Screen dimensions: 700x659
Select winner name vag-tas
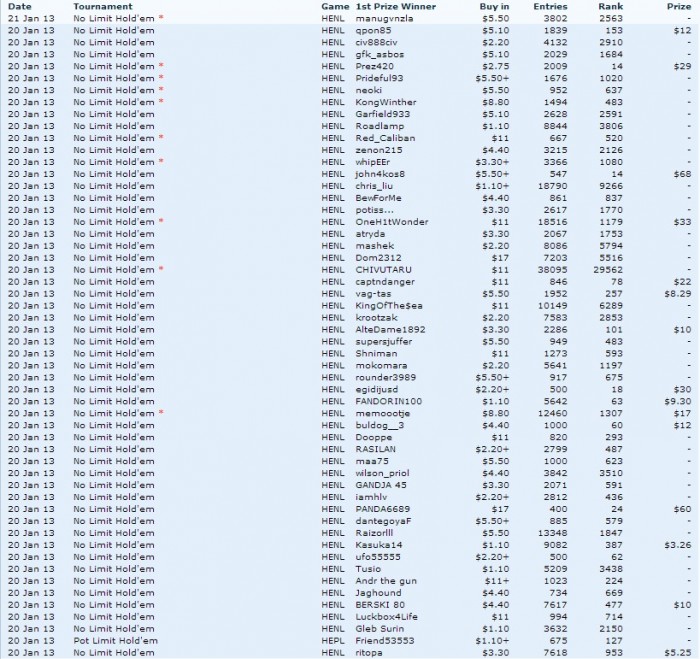[x=373, y=294]
